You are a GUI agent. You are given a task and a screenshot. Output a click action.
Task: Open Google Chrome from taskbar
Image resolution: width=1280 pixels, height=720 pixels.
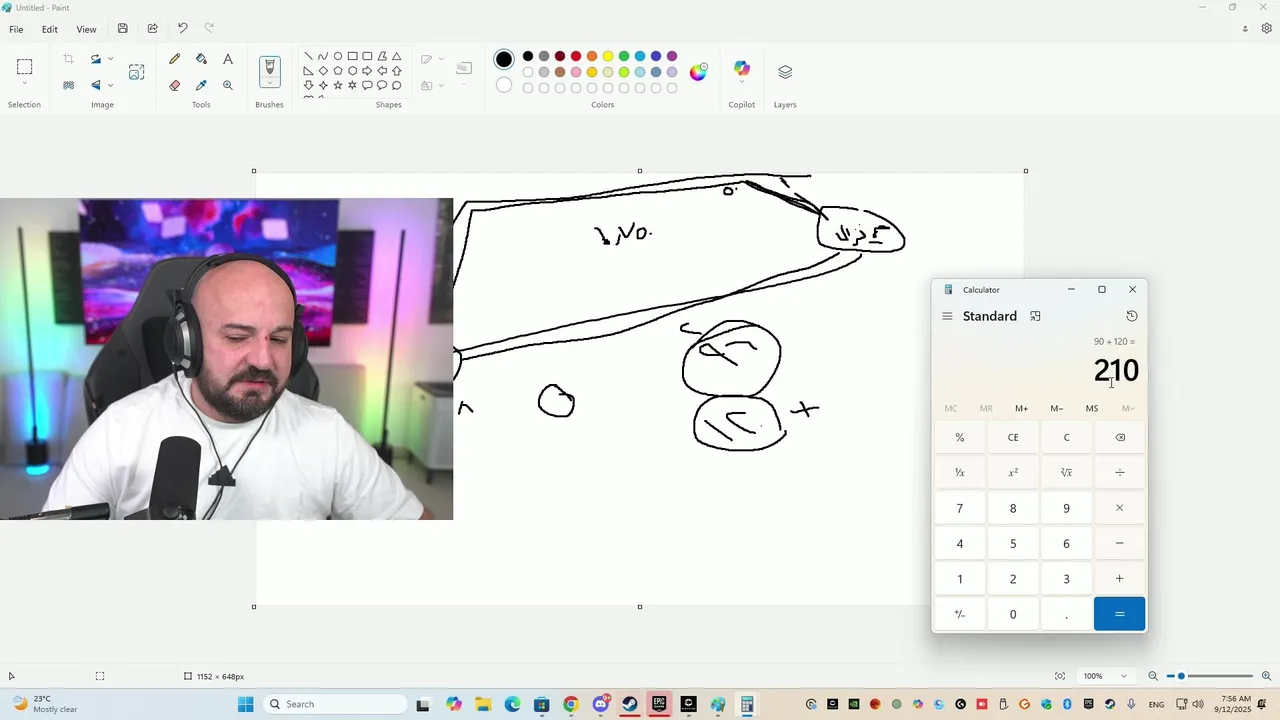[571, 704]
